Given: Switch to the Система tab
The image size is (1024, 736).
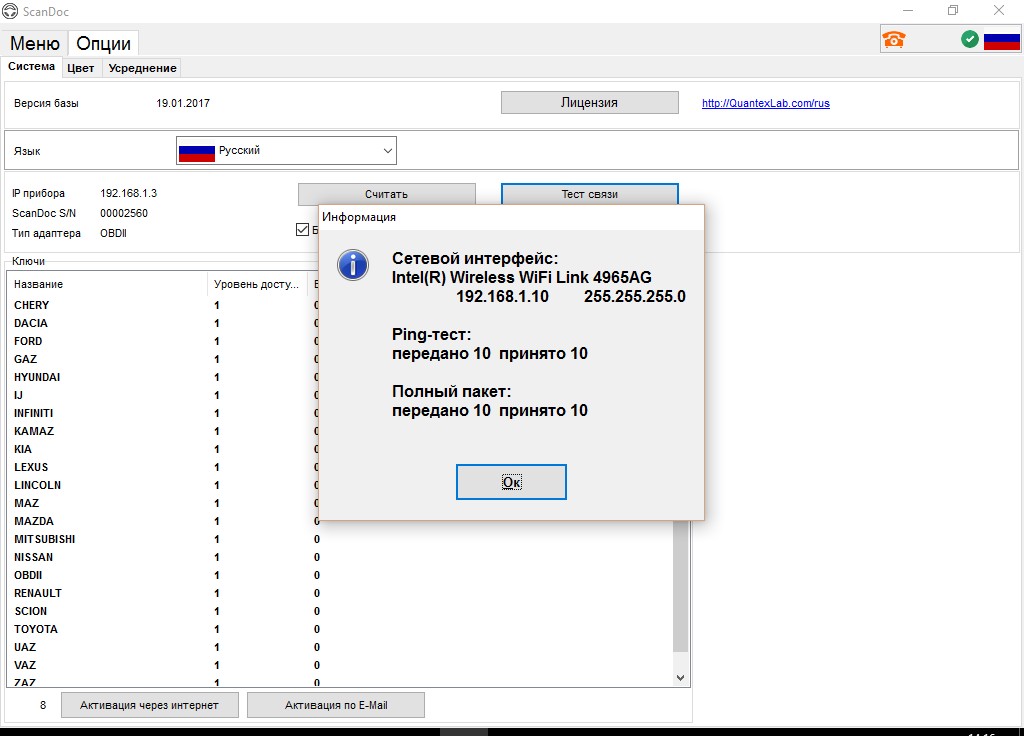Looking at the screenshot, I should [x=31, y=67].
